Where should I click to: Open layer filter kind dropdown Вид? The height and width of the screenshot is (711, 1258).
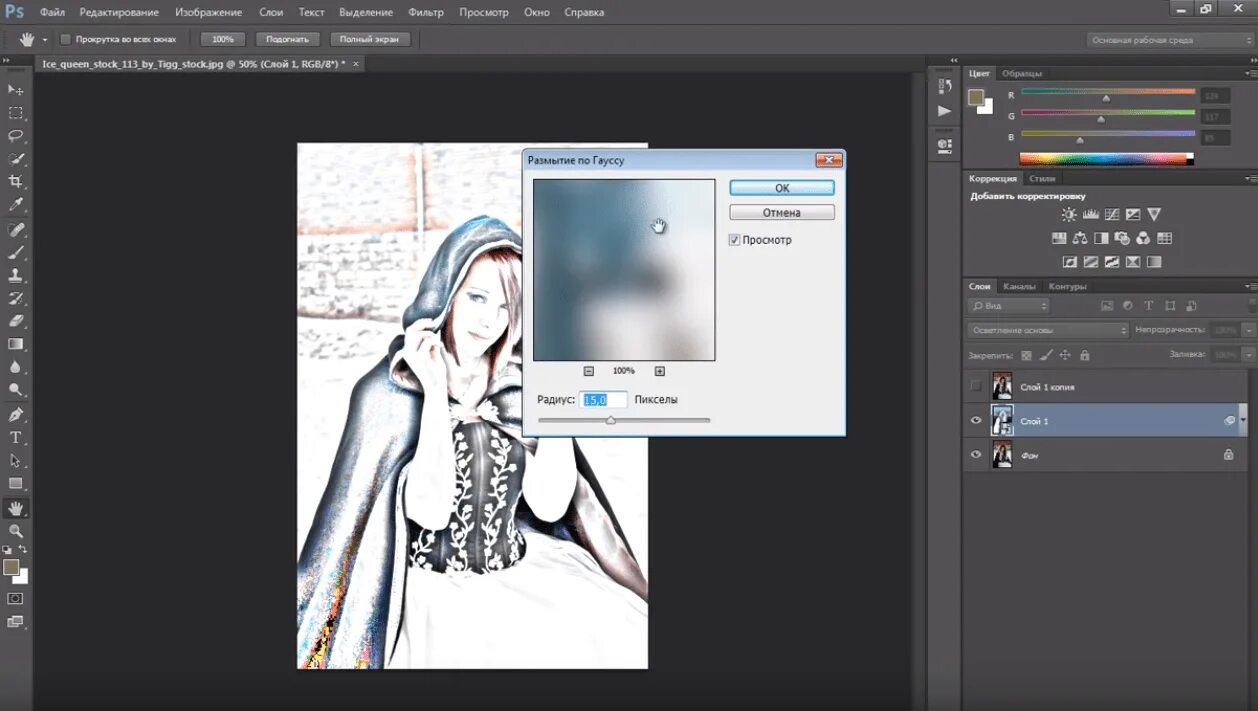coord(1008,306)
